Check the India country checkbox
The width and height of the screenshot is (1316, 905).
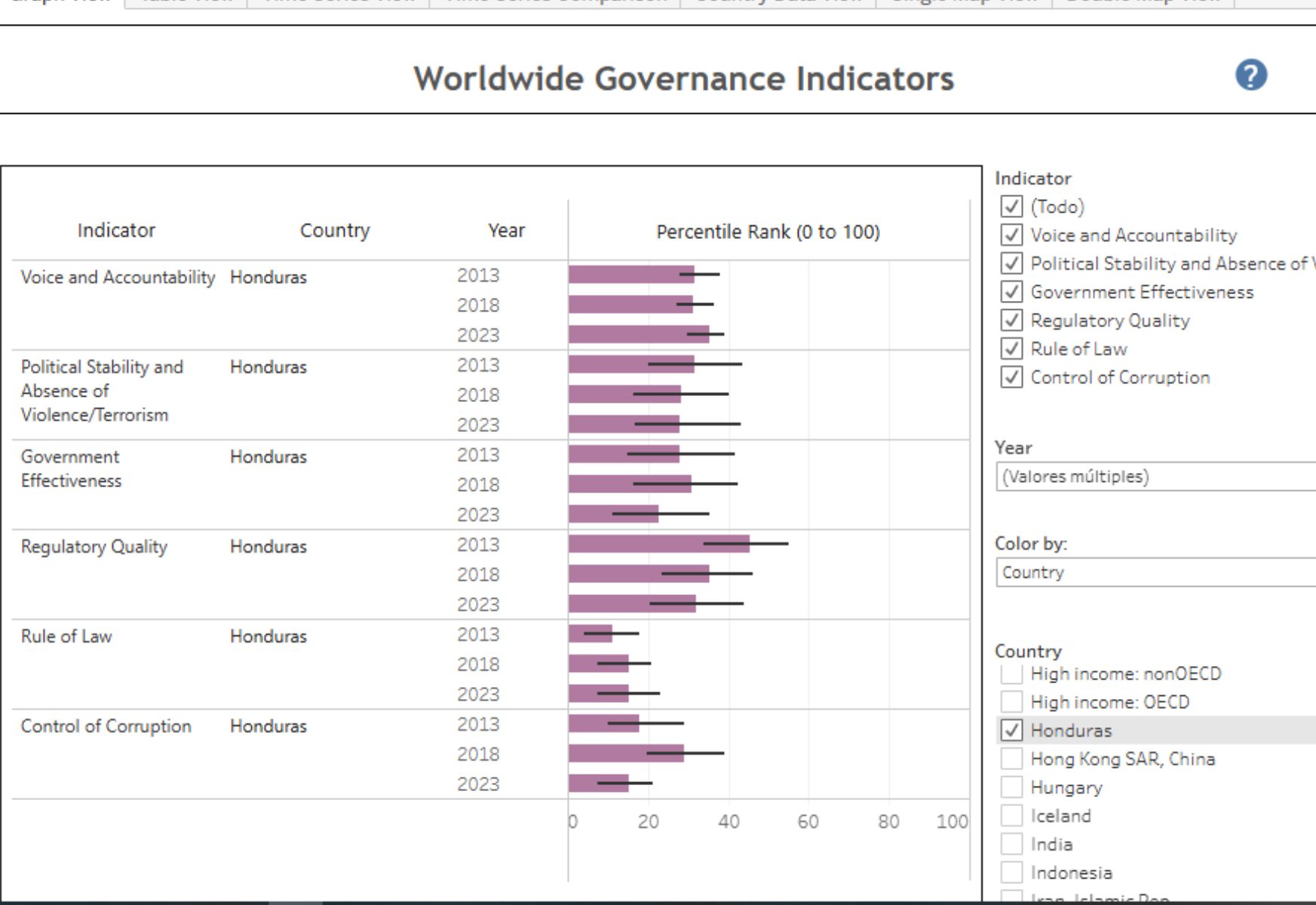1011,845
